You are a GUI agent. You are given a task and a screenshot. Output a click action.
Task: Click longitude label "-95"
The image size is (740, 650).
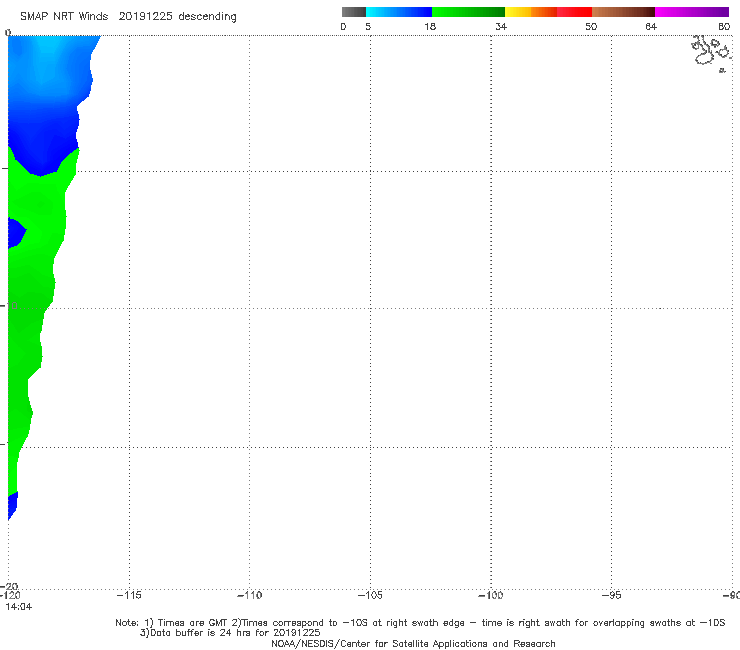click(x=611, y=595)
